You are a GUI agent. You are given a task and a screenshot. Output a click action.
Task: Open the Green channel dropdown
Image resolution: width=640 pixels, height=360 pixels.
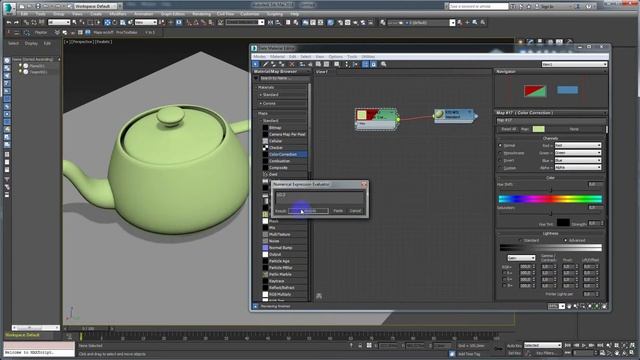point(578,153)
